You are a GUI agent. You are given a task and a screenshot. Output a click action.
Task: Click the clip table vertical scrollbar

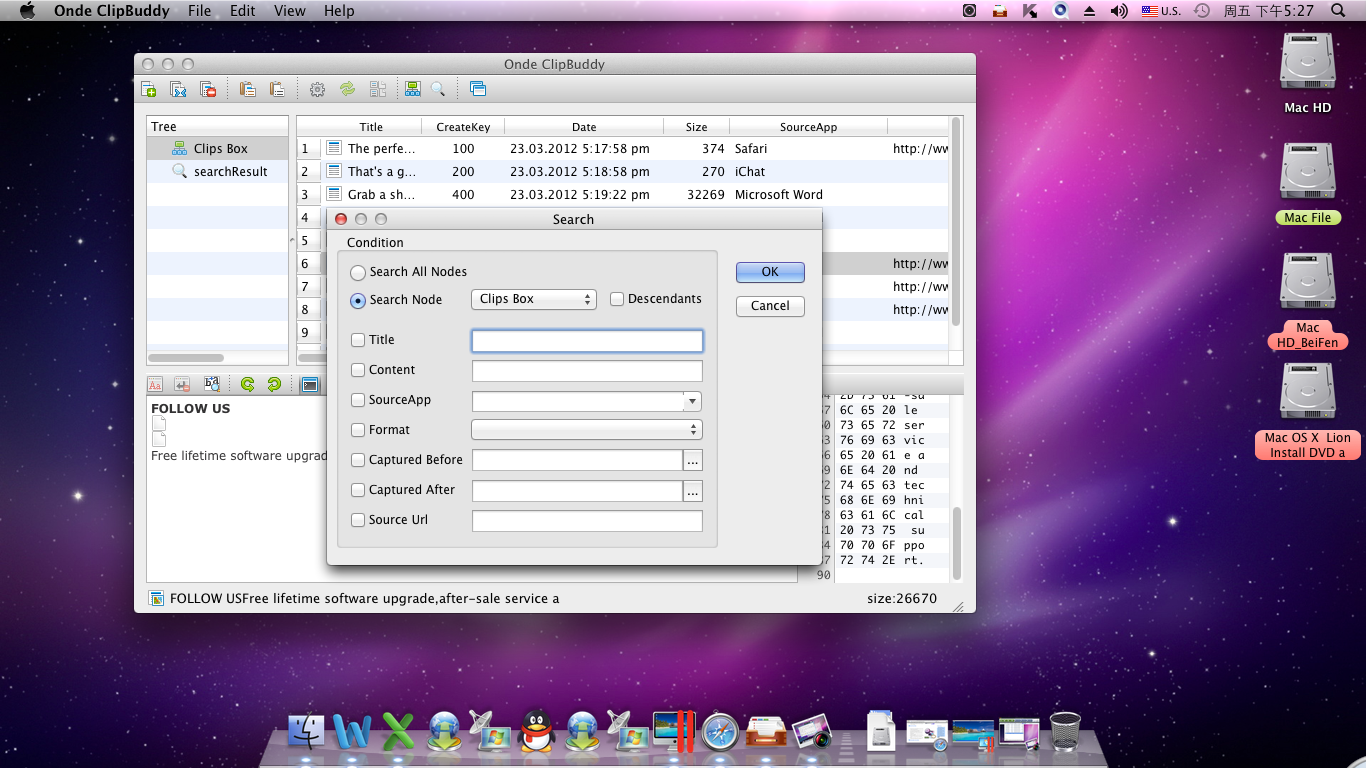(956, 221)
